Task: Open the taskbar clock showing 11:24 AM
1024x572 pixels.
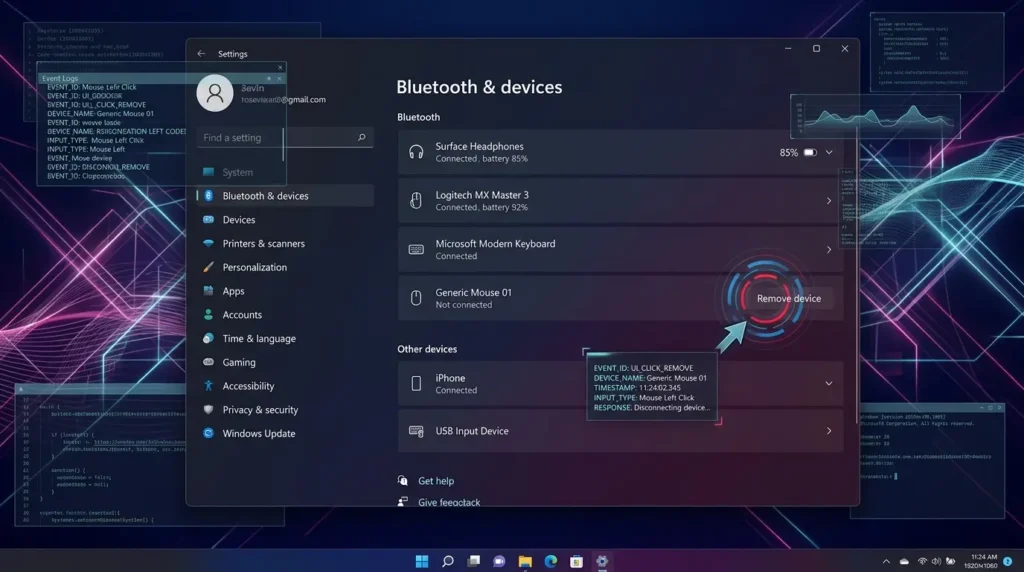Action: pyautogui.click(x=980, y=561)
